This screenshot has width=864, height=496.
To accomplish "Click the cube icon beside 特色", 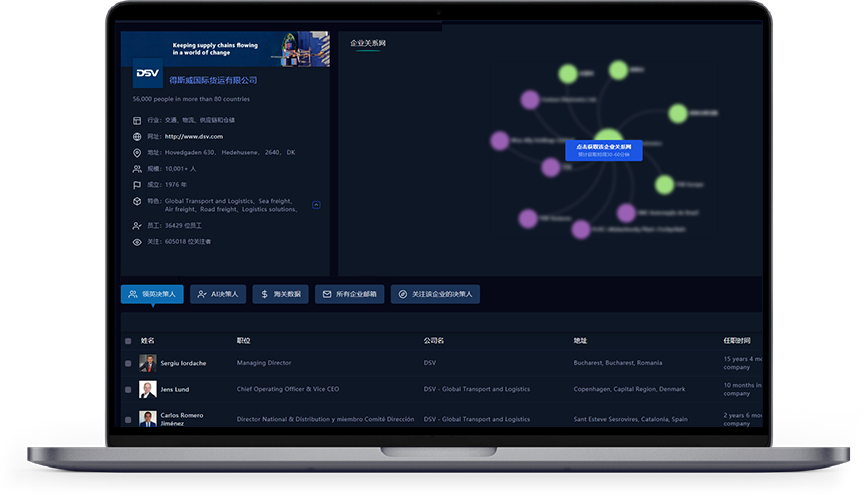I will (x=137, y=202).
